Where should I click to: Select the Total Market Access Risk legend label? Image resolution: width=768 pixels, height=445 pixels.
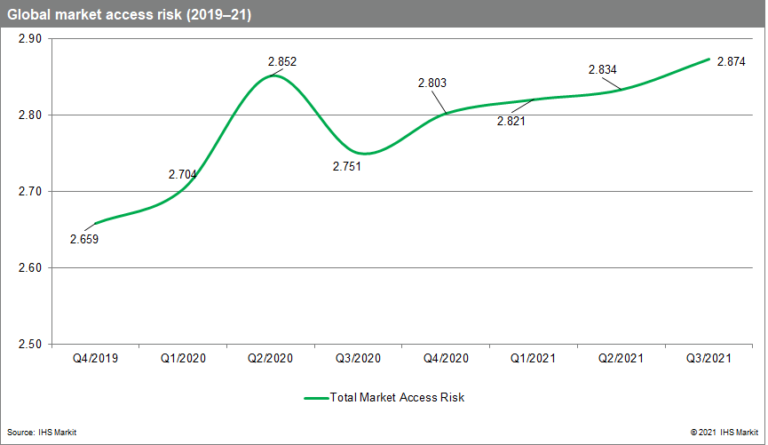coord(400,397)
